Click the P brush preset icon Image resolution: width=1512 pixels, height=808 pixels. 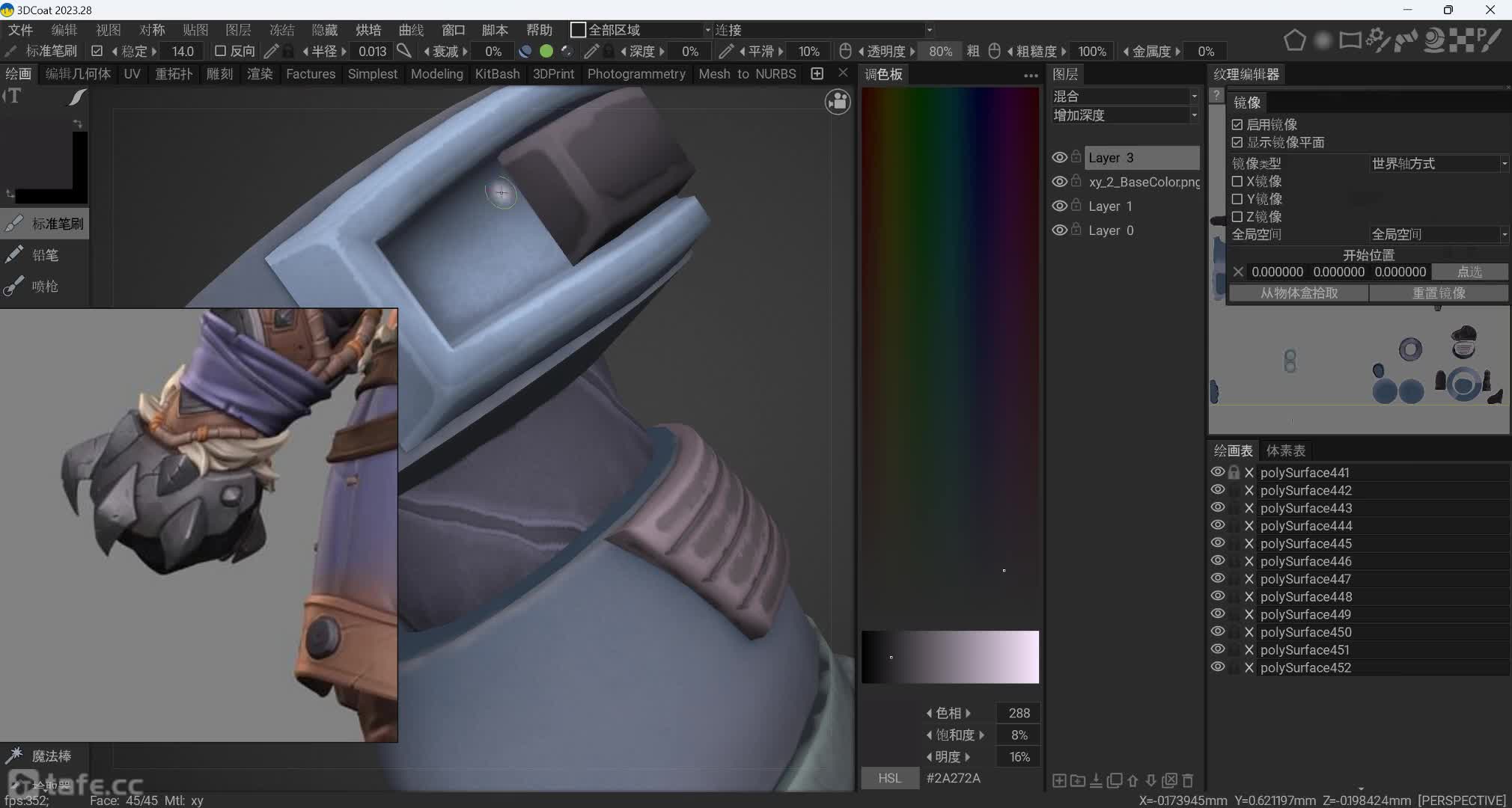coord(1490,40)
